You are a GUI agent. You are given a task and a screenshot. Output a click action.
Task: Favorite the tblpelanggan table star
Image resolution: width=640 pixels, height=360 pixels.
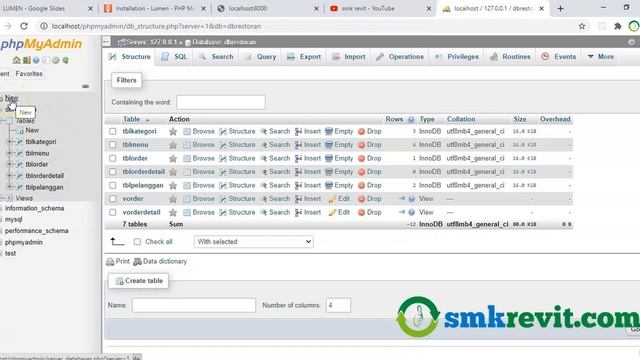coord(173,185)
